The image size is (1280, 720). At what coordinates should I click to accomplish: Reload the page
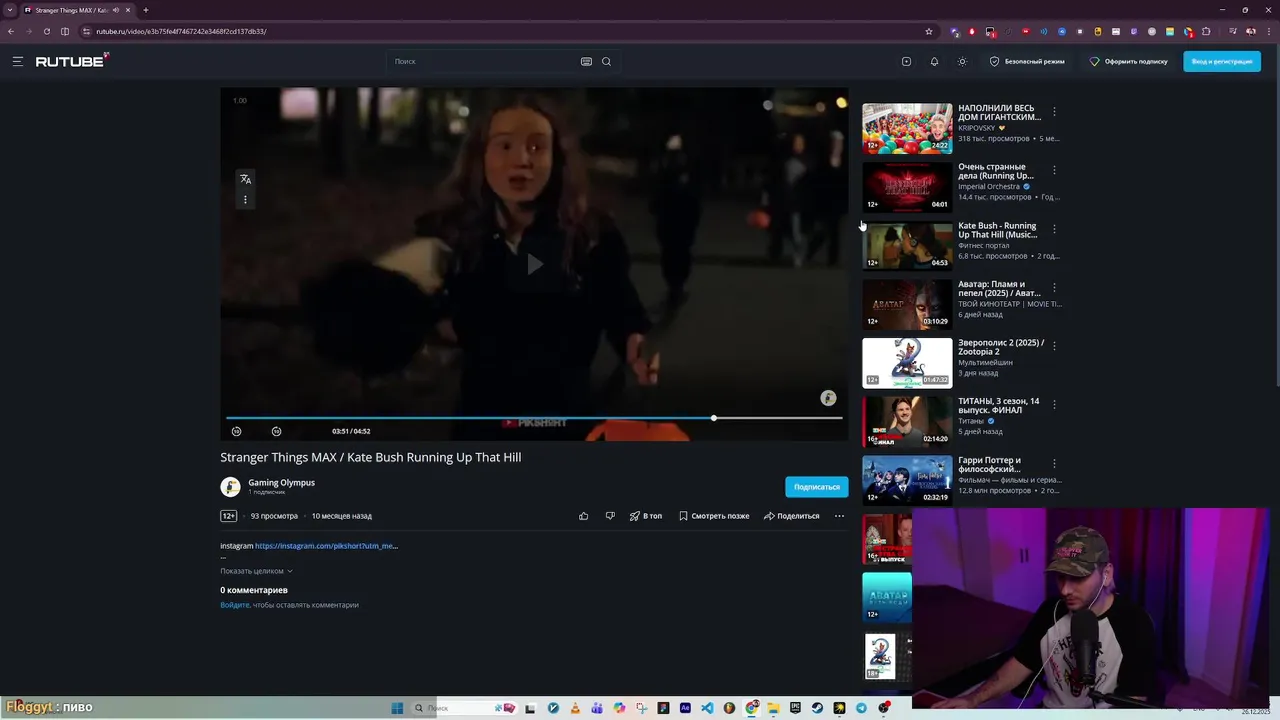(46, 31)
